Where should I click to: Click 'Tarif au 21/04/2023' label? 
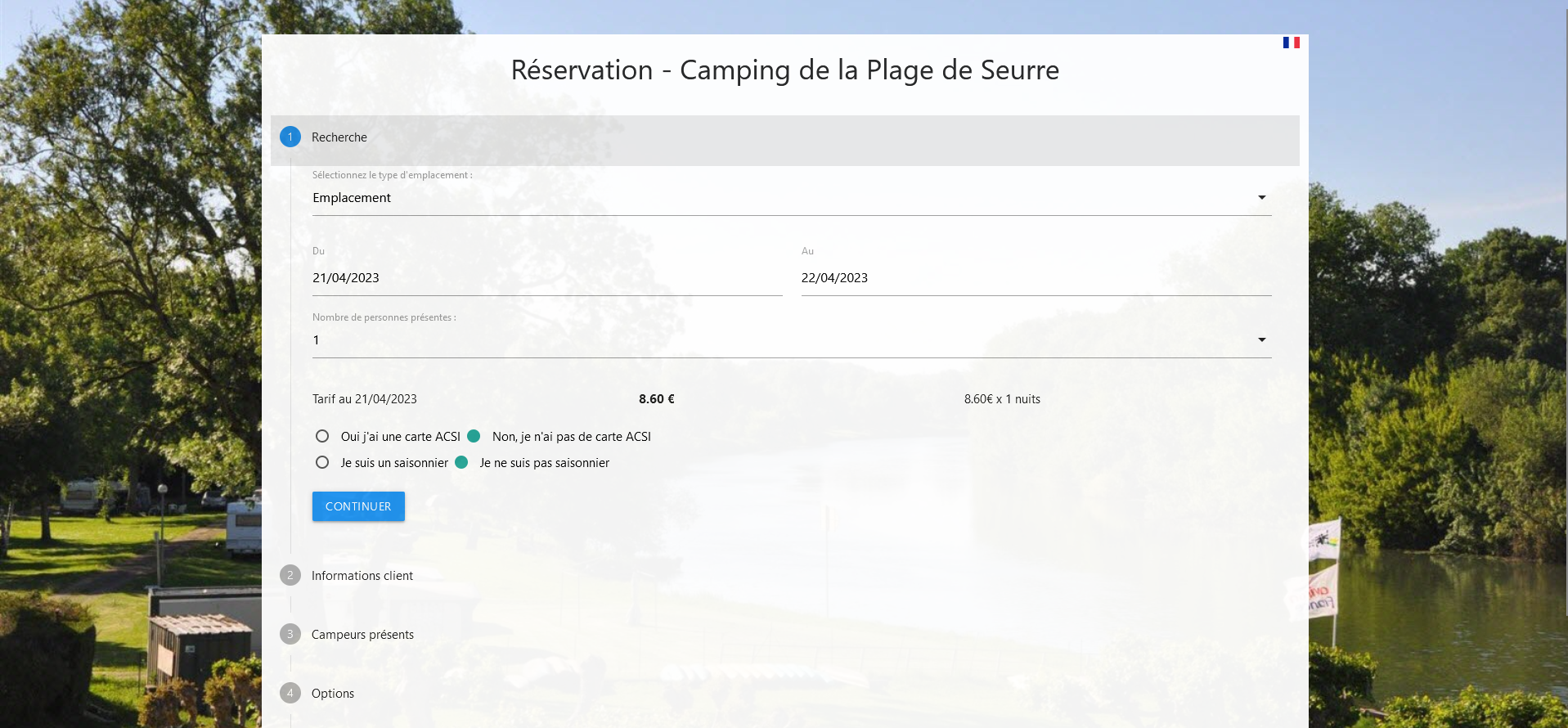coord(365,399)
